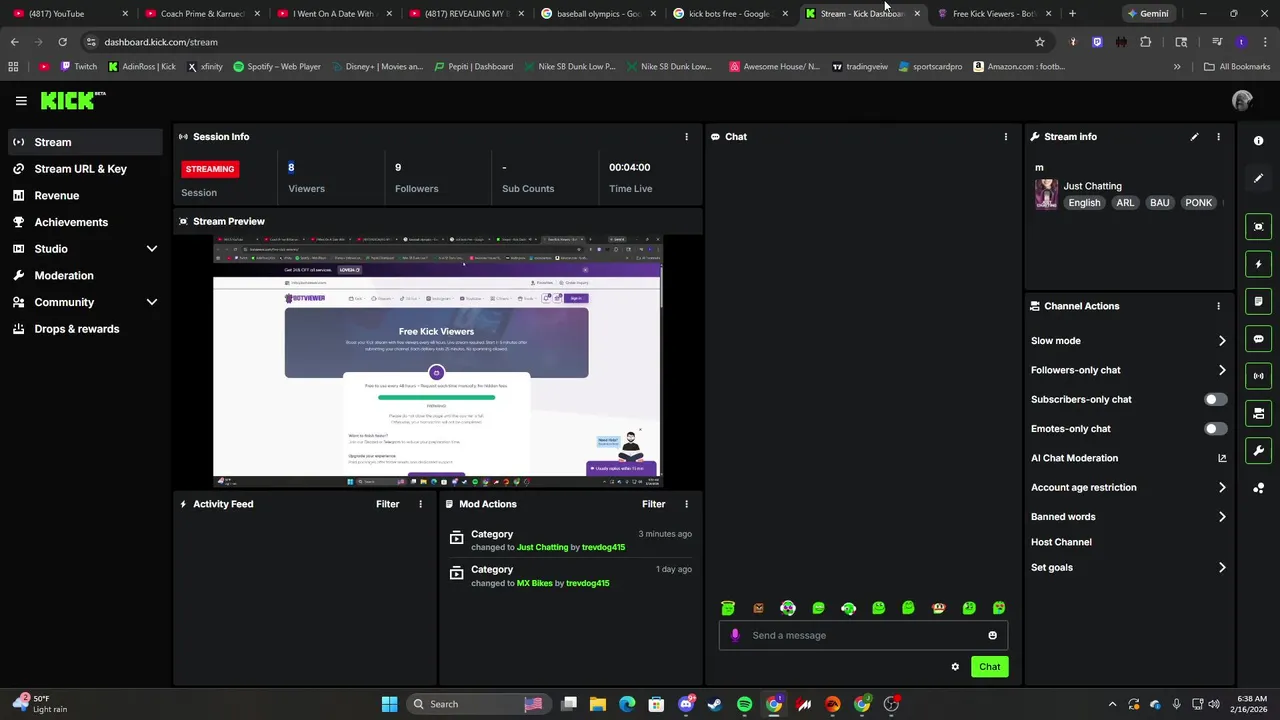Toggle Subscribers-only chat switch

[x=1215, y=399]
